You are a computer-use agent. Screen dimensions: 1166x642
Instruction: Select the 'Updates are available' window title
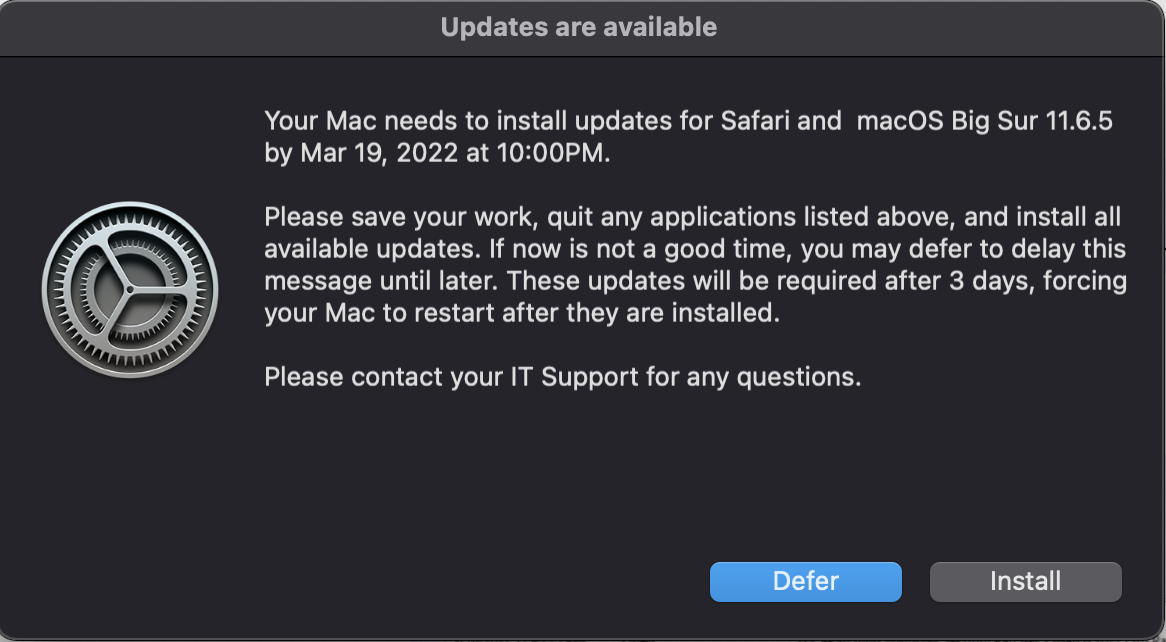pyautogui.click(x=579, y=27)
